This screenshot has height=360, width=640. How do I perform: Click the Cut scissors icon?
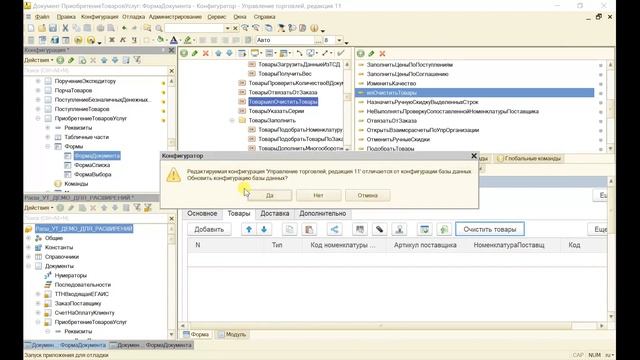[x=65, y=28]
